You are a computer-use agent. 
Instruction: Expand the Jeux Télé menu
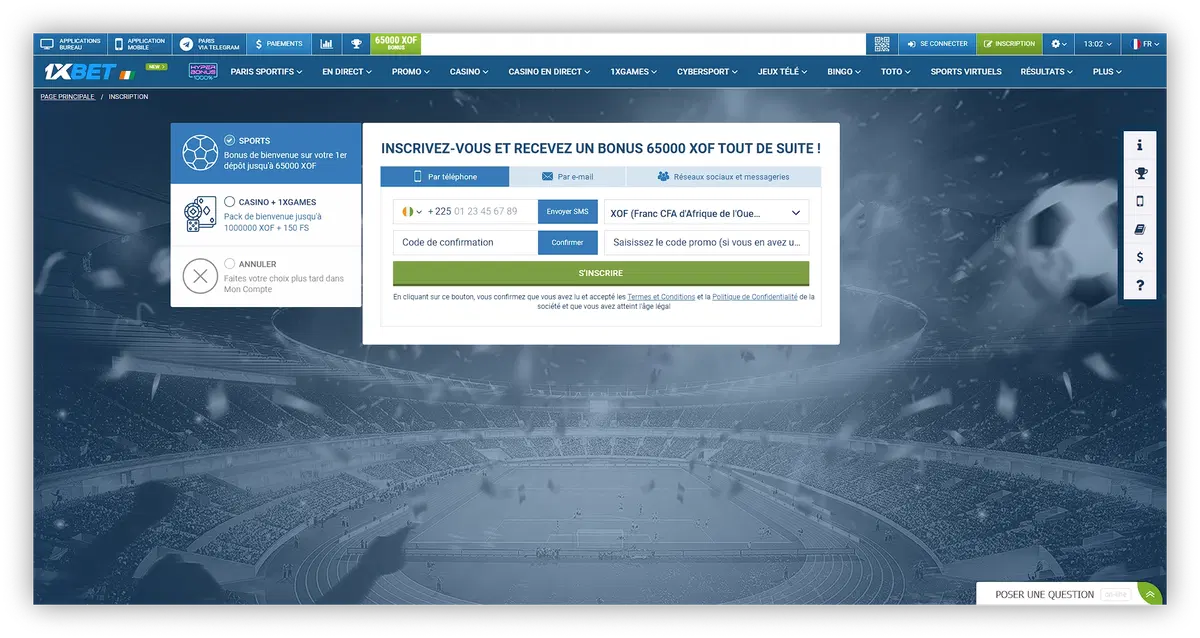click(x=782, y=72)
